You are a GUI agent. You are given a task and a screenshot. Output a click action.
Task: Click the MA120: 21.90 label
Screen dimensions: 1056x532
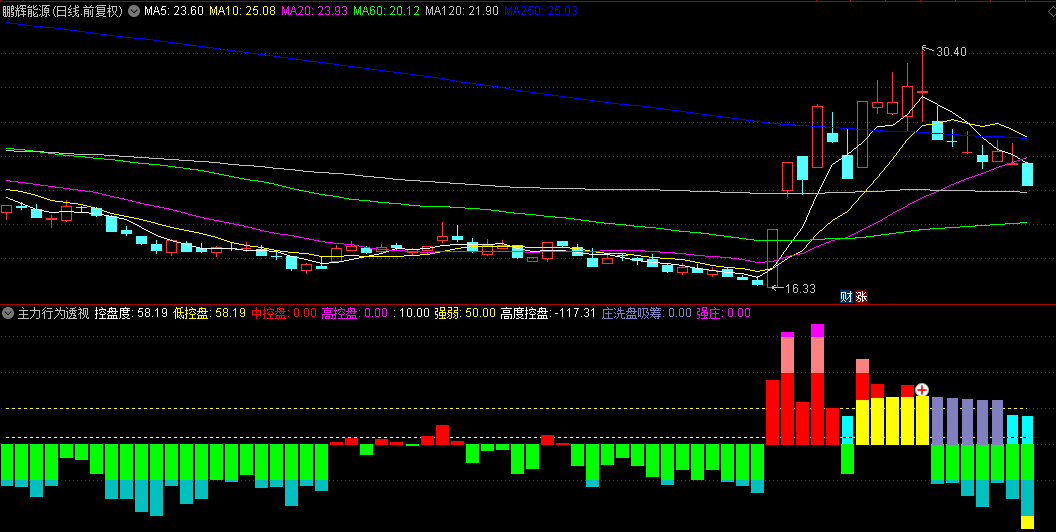pyautogui.click(x=462, y=11)
